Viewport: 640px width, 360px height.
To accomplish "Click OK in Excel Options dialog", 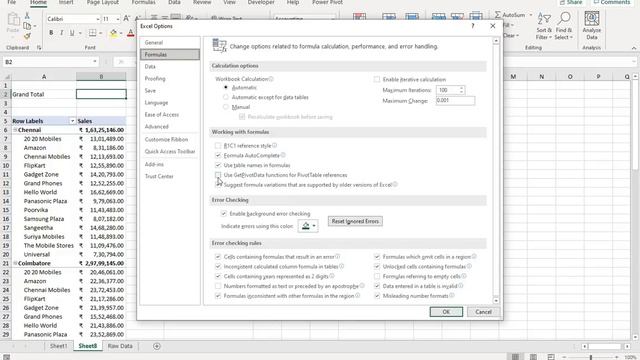I will 446,312.
